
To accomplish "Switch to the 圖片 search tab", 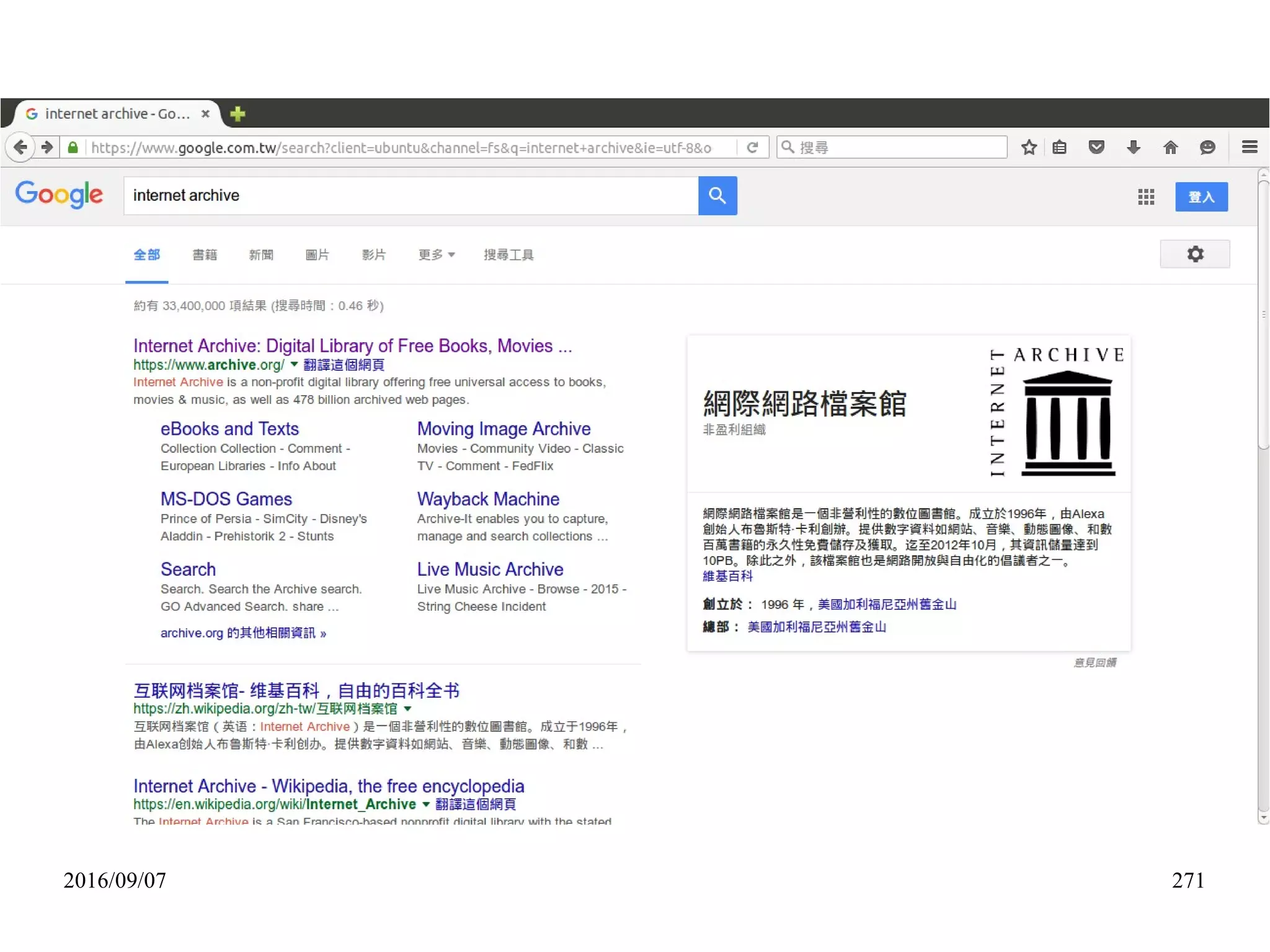I will coord(317,255).
